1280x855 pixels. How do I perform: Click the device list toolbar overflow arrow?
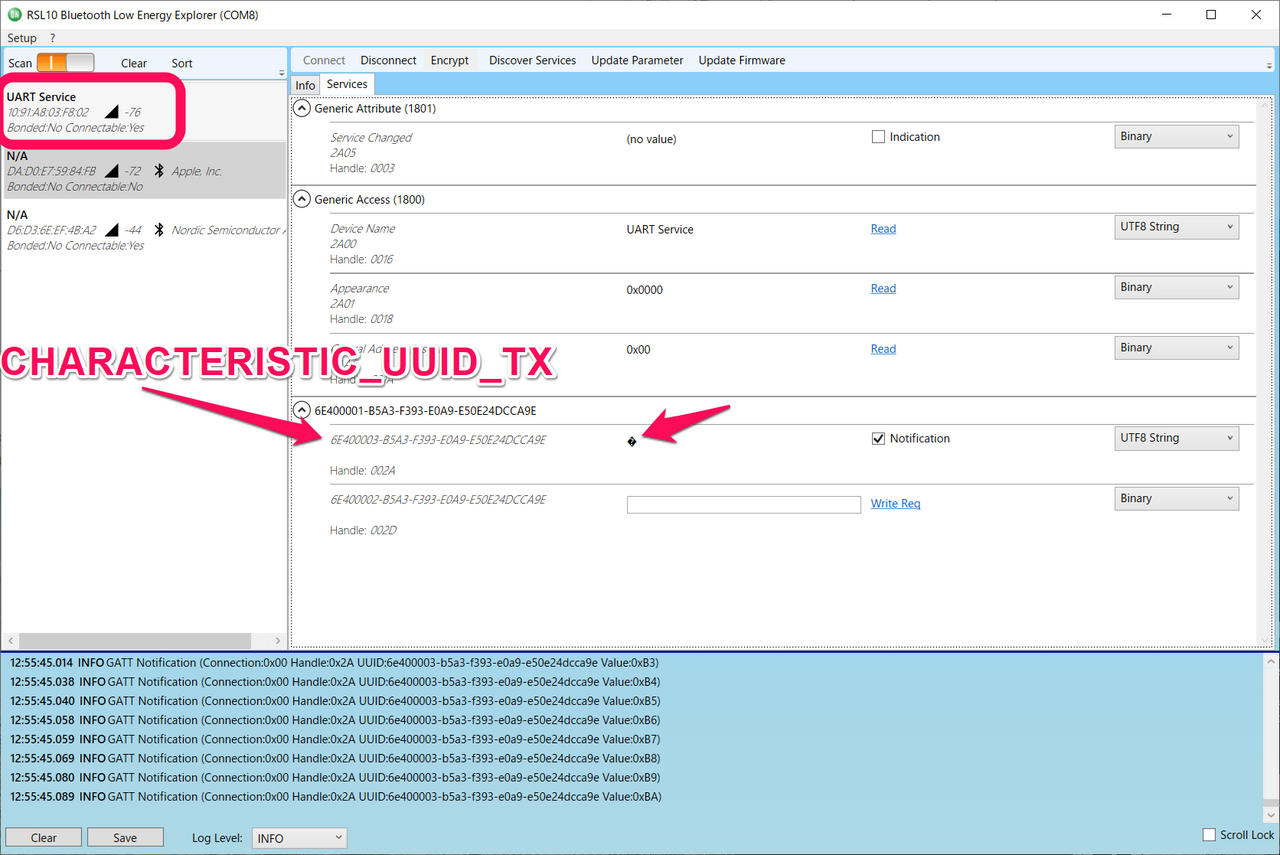click(x=281, y=73)
